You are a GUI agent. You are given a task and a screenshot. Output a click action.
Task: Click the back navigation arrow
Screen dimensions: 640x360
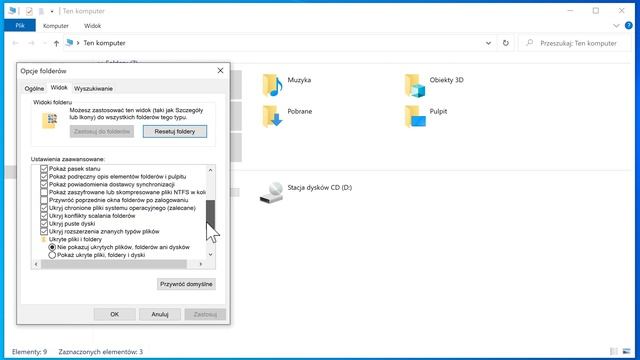coord(16,43)
